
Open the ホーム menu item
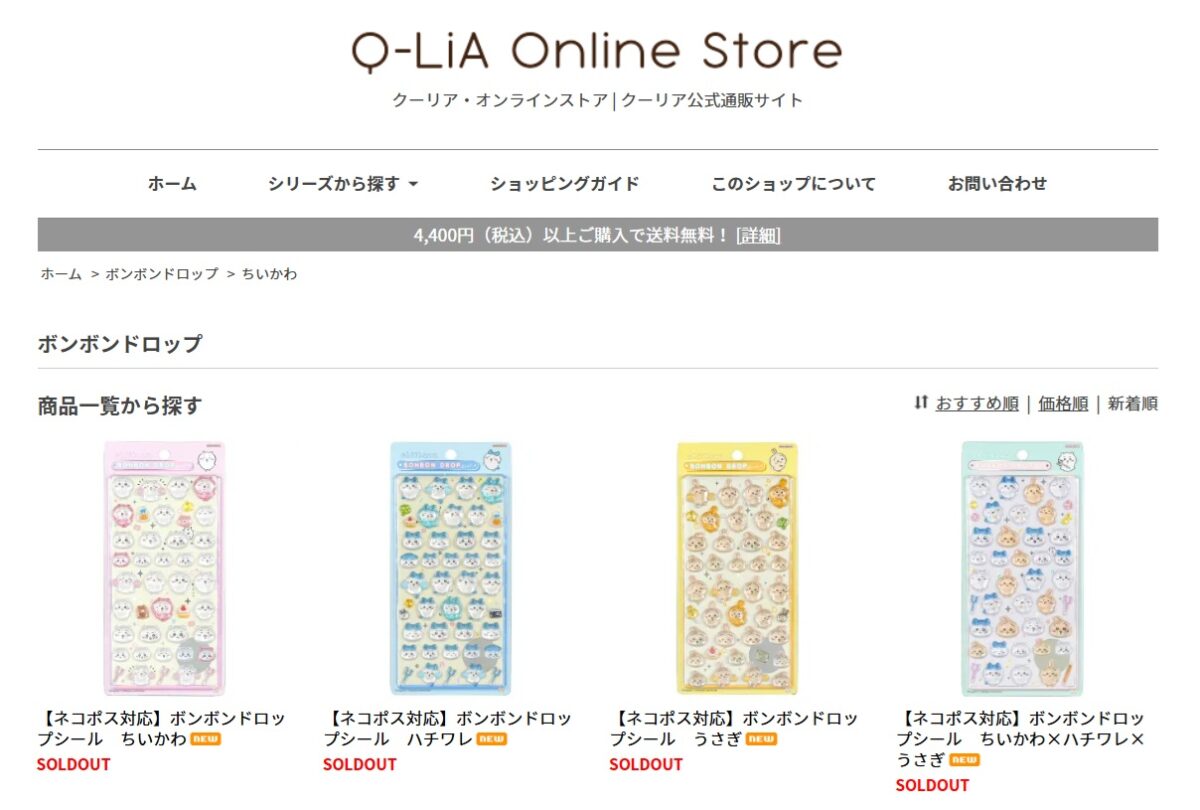coord(172,184)
